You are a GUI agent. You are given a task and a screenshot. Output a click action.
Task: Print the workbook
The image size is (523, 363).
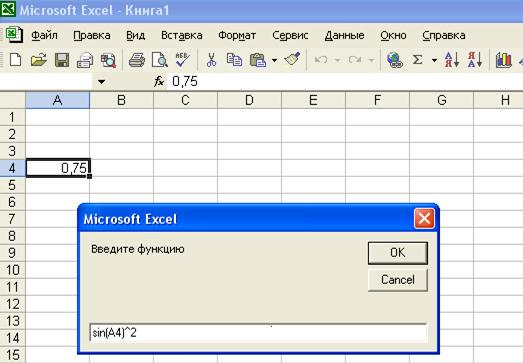click(x=137, y=60)
